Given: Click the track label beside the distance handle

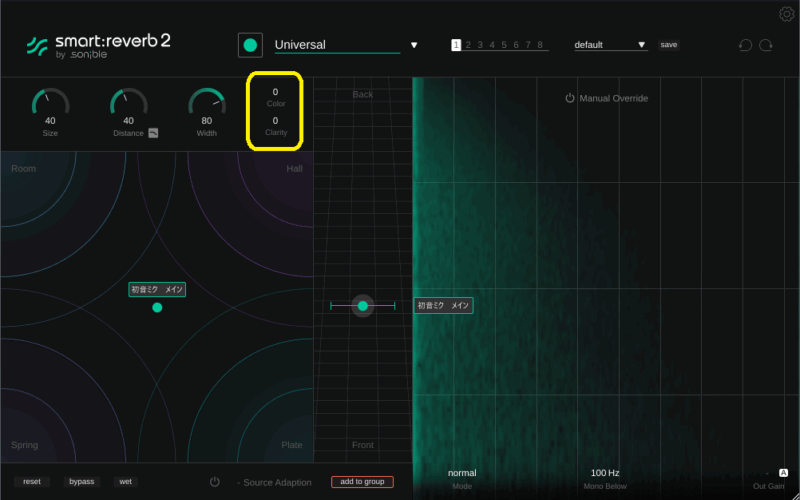Looking at the screenshot, I should 443,306.
